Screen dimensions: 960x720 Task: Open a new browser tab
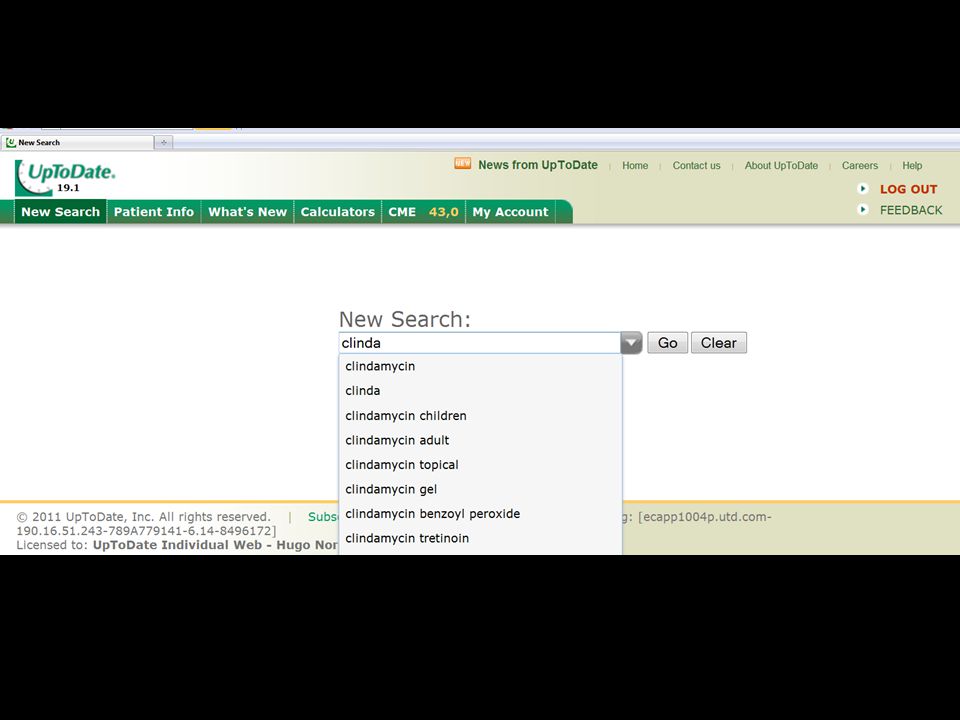pyautogui.click(x=163, y=142)
